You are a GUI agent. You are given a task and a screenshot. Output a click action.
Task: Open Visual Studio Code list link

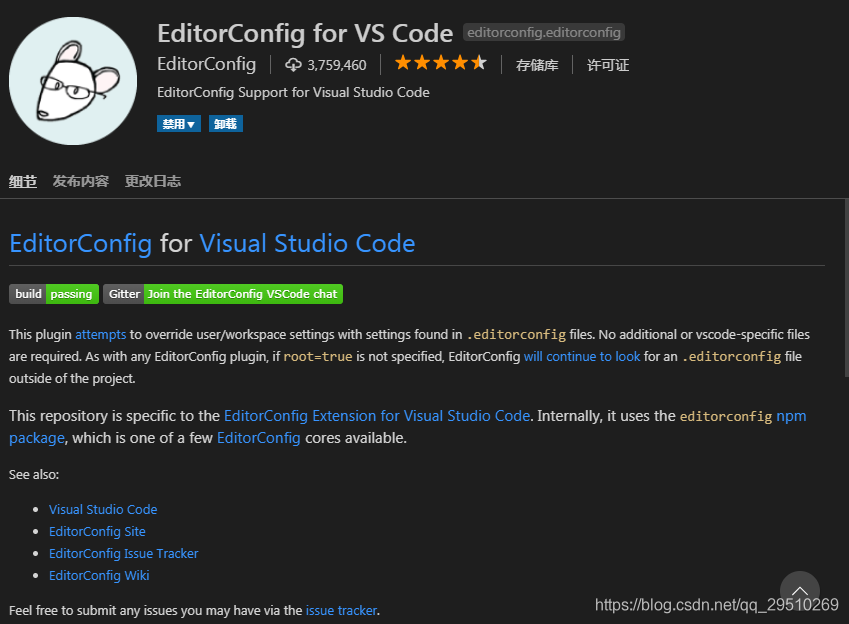coord(103,510)
